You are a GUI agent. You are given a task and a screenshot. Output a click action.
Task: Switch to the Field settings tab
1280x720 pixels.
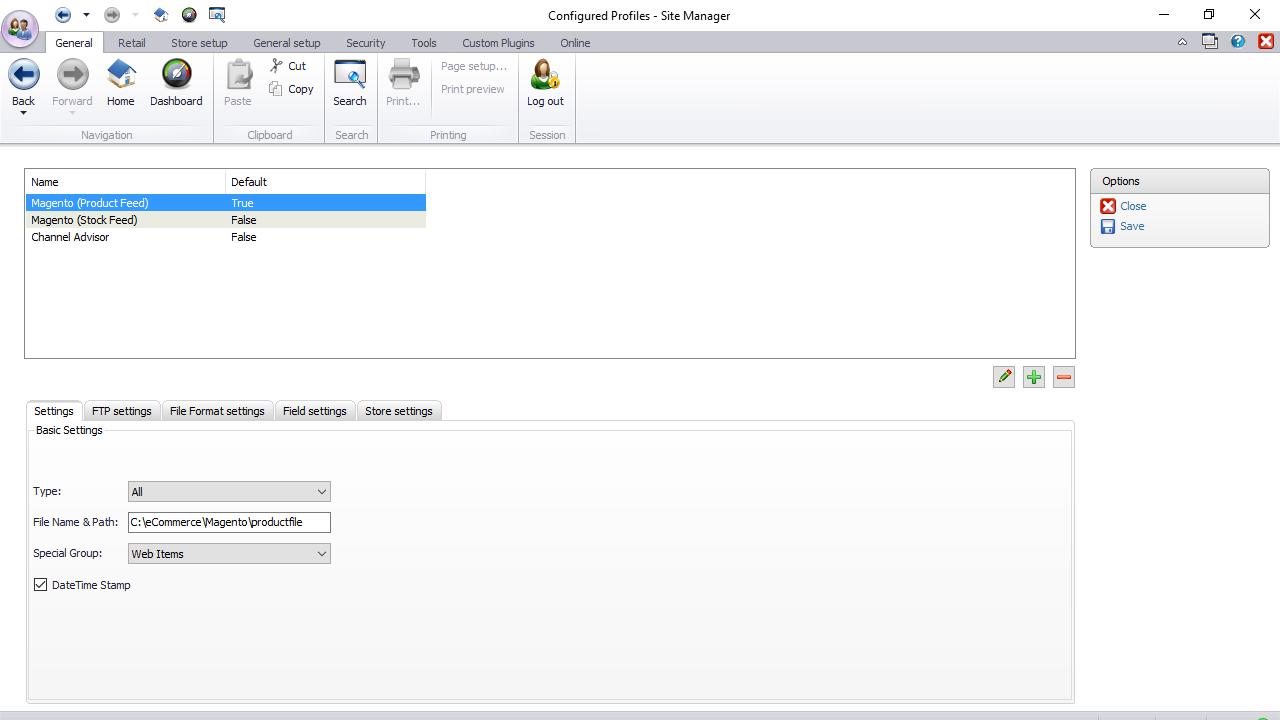(x=314, y=411)
